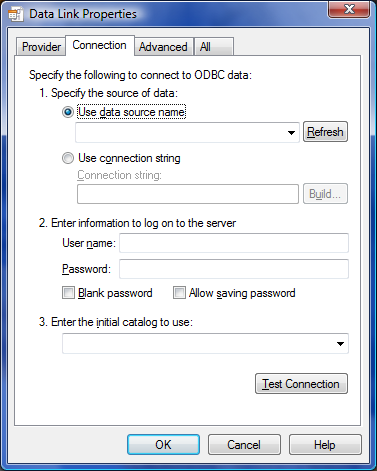Open Help for this dialog
This screenshot has height=471, width=377.
point(325,445)
